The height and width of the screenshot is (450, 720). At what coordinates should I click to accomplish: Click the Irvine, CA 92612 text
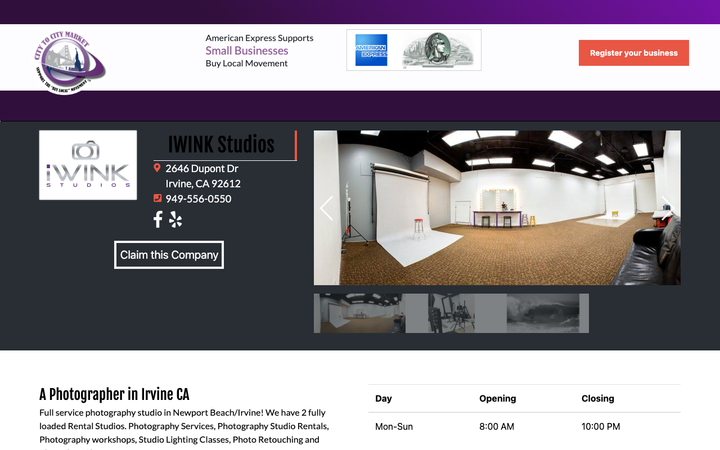203,184
